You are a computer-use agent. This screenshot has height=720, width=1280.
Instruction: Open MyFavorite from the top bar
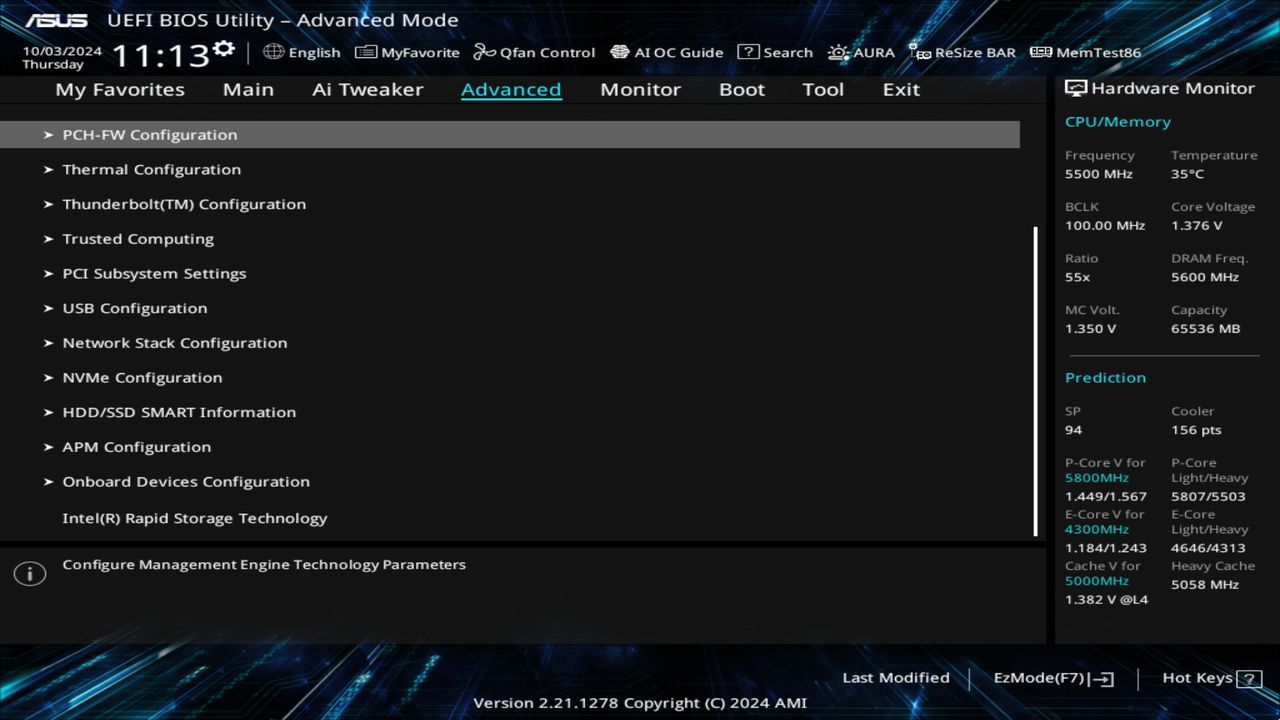[x=407, y=52]
